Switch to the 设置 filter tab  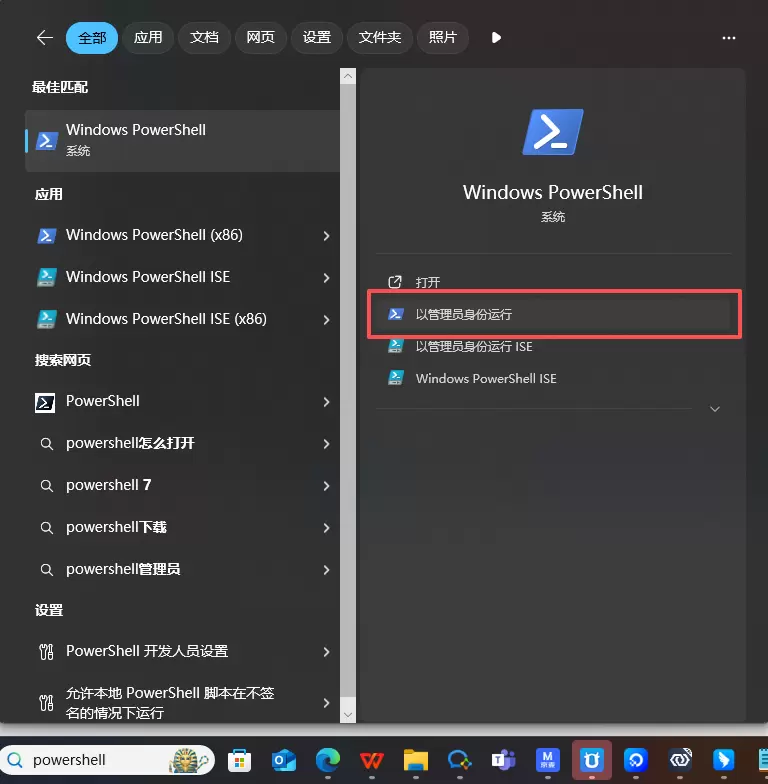pyautogui.click(x=316, y=37)
